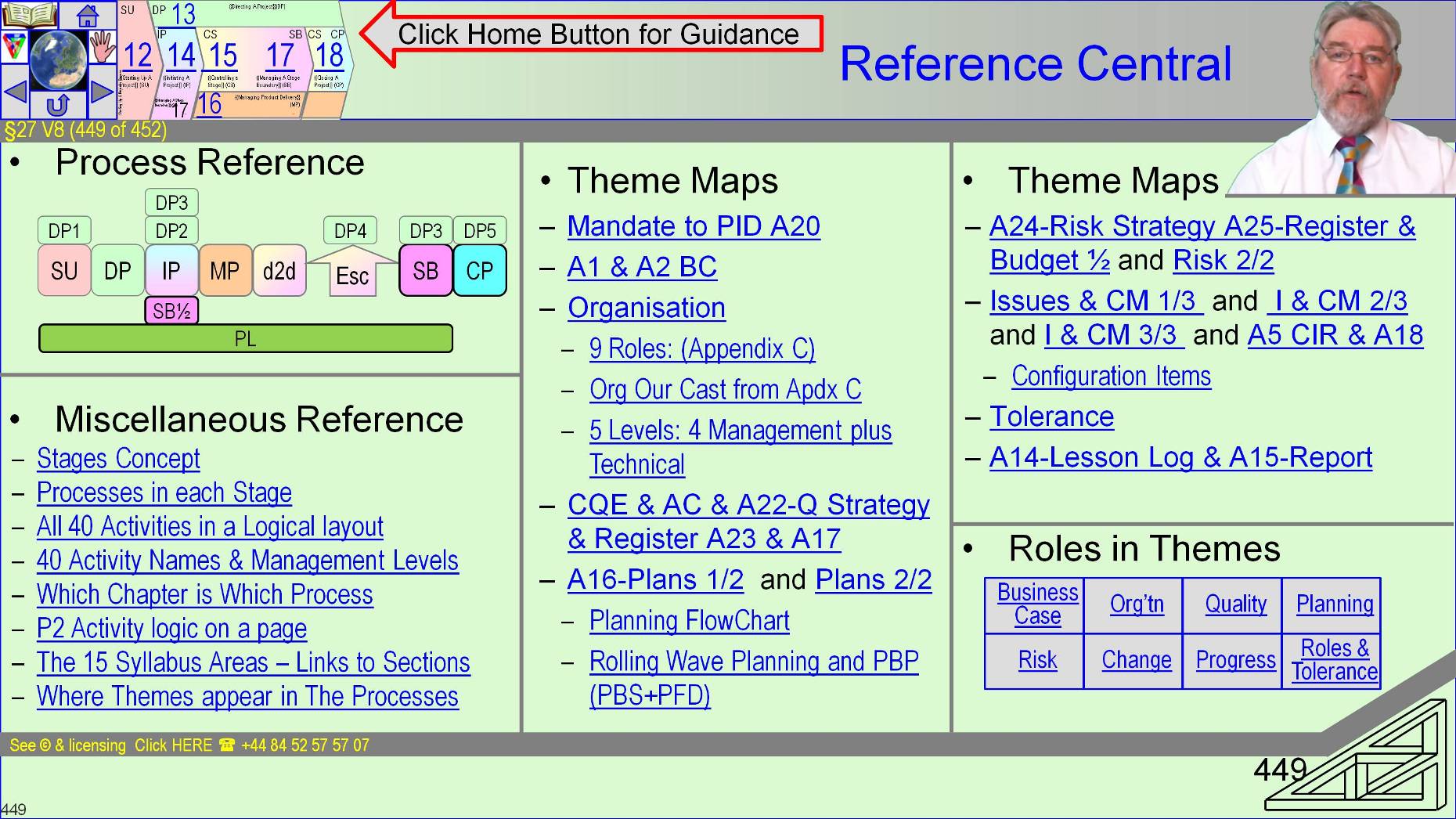Click the pink hand icon

pyautogui.click(x=102, y=48)
